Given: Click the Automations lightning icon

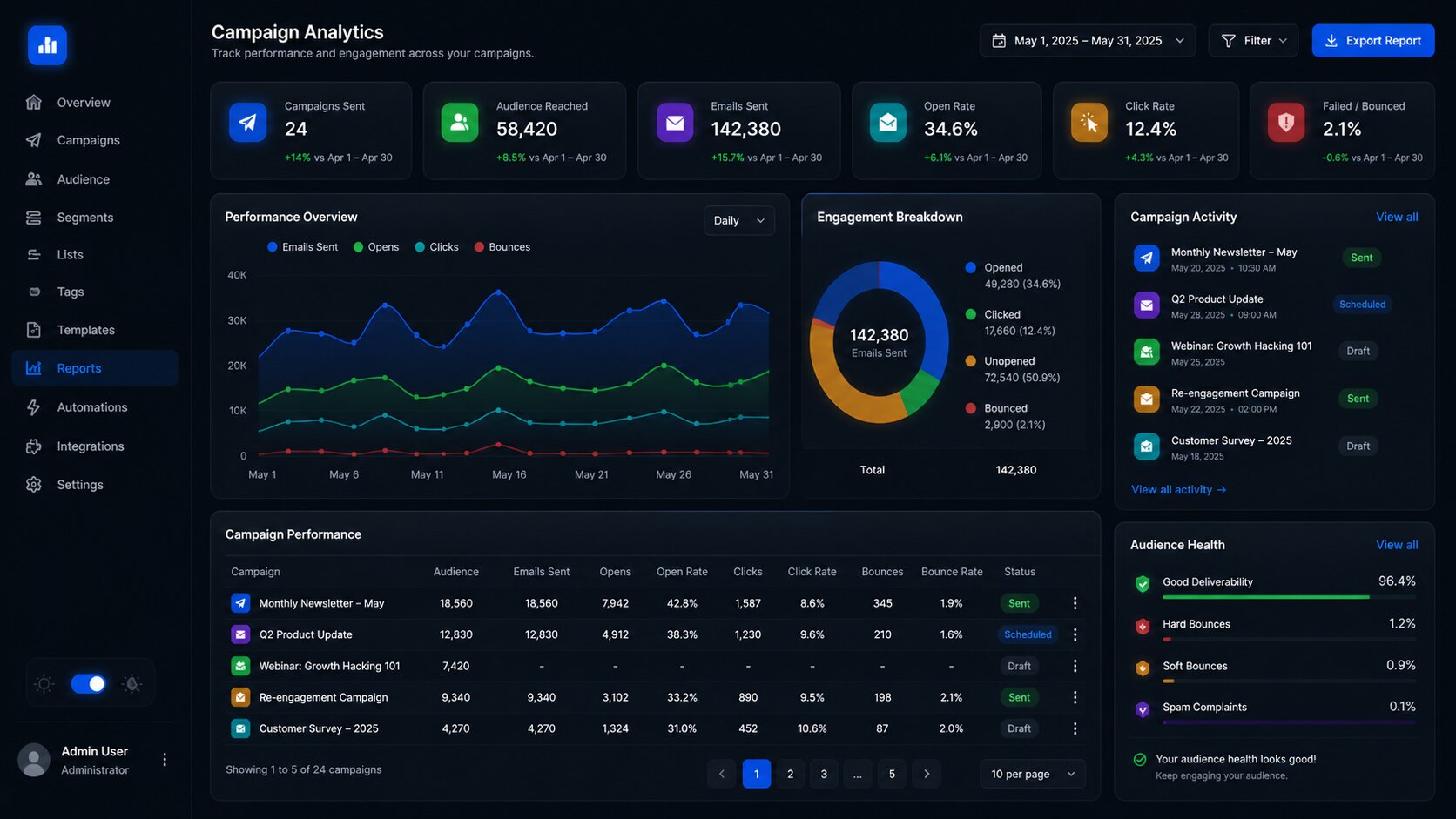Looking at the screenshot, I should [x=34, y=407].
